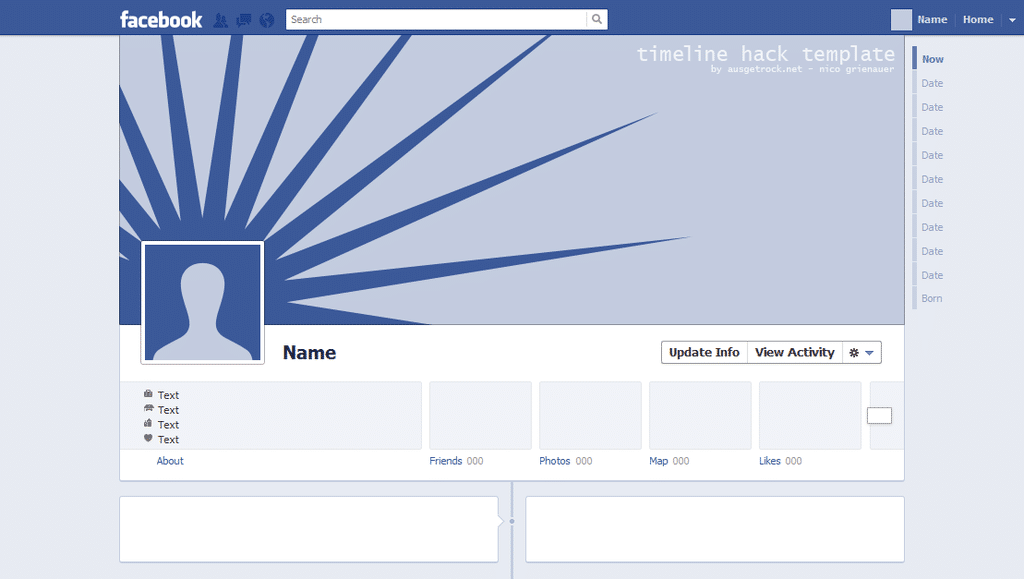
Task: Click the Update Info button
Action: tap(704, 352)
